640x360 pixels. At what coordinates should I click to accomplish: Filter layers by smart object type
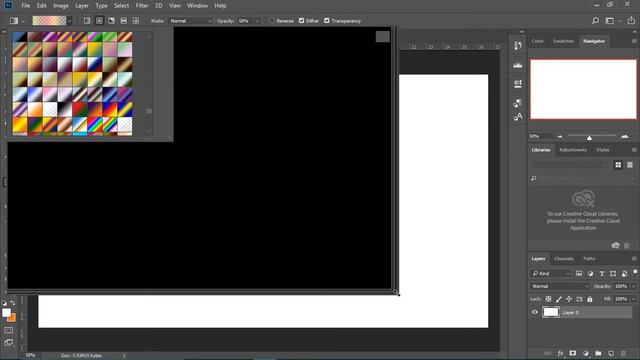624,273
